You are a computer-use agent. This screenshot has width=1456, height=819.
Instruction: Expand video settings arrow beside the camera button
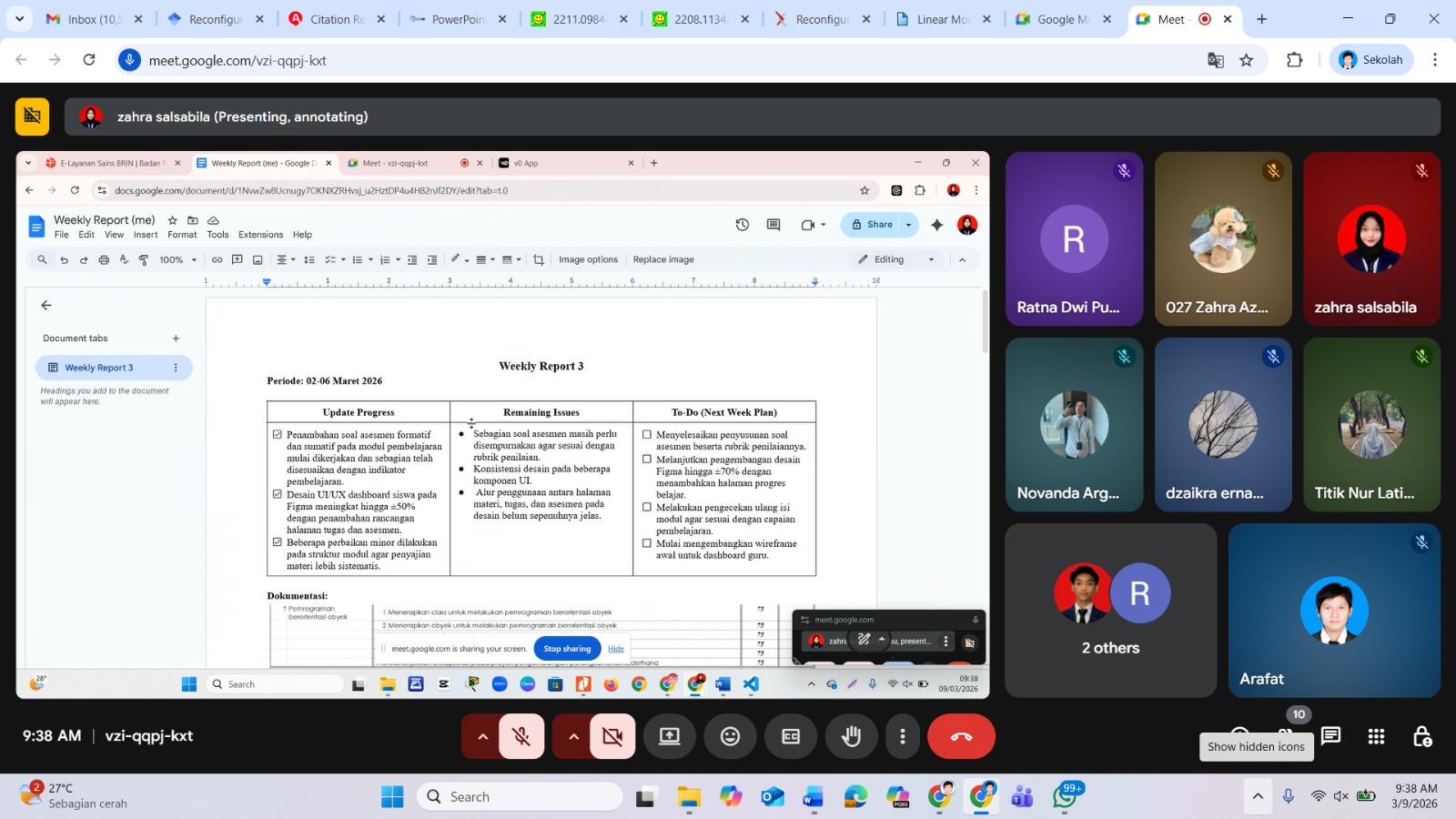[x=572, y=736]
